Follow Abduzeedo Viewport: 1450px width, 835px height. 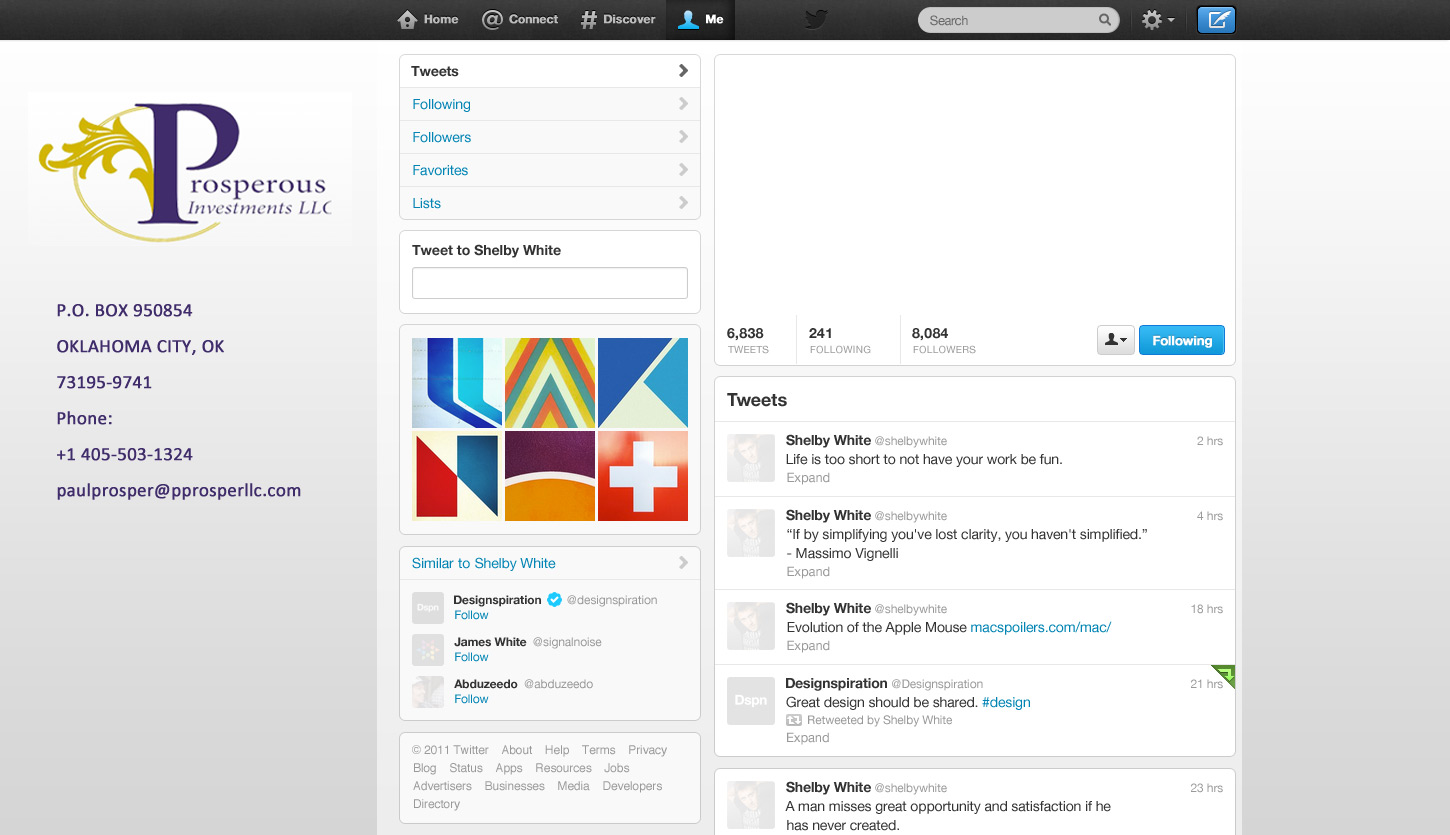[471, 699]
